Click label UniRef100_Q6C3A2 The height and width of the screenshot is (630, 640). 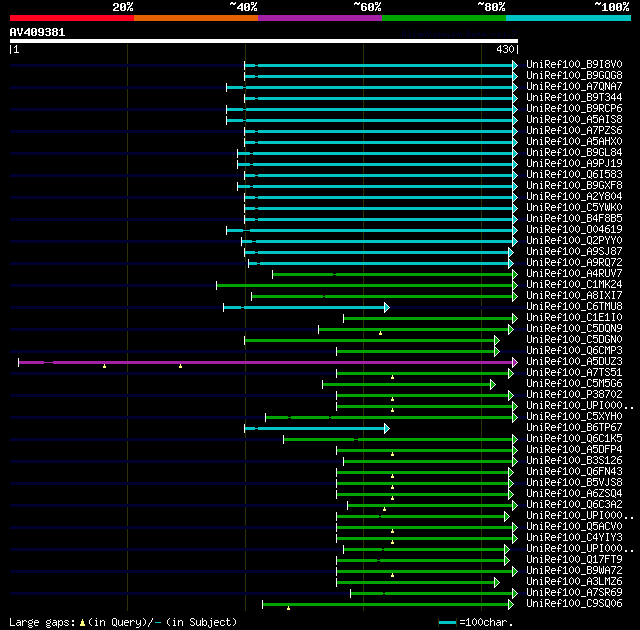[574, 505]
